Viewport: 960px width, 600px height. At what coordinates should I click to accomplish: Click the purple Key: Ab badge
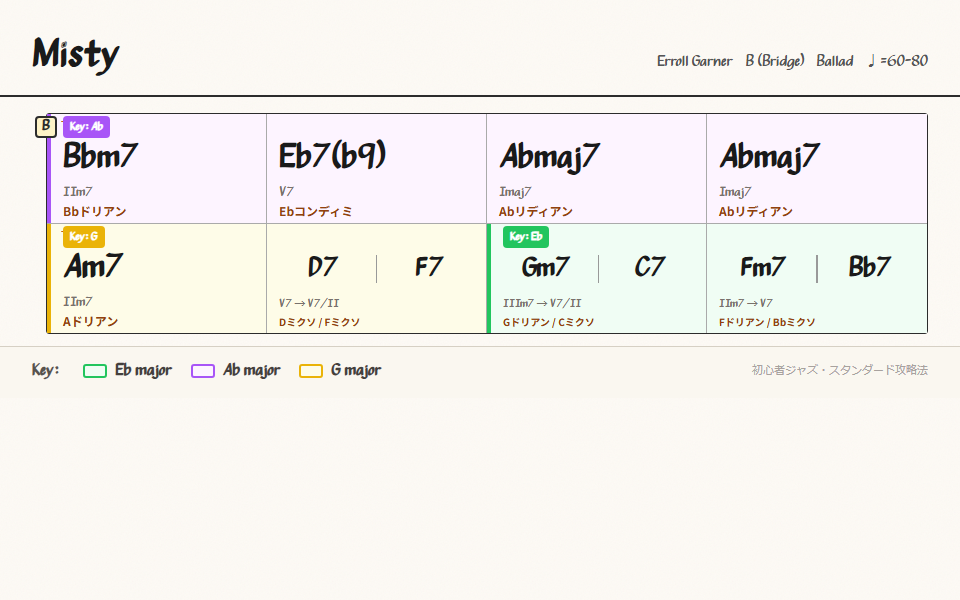point(86,127)
